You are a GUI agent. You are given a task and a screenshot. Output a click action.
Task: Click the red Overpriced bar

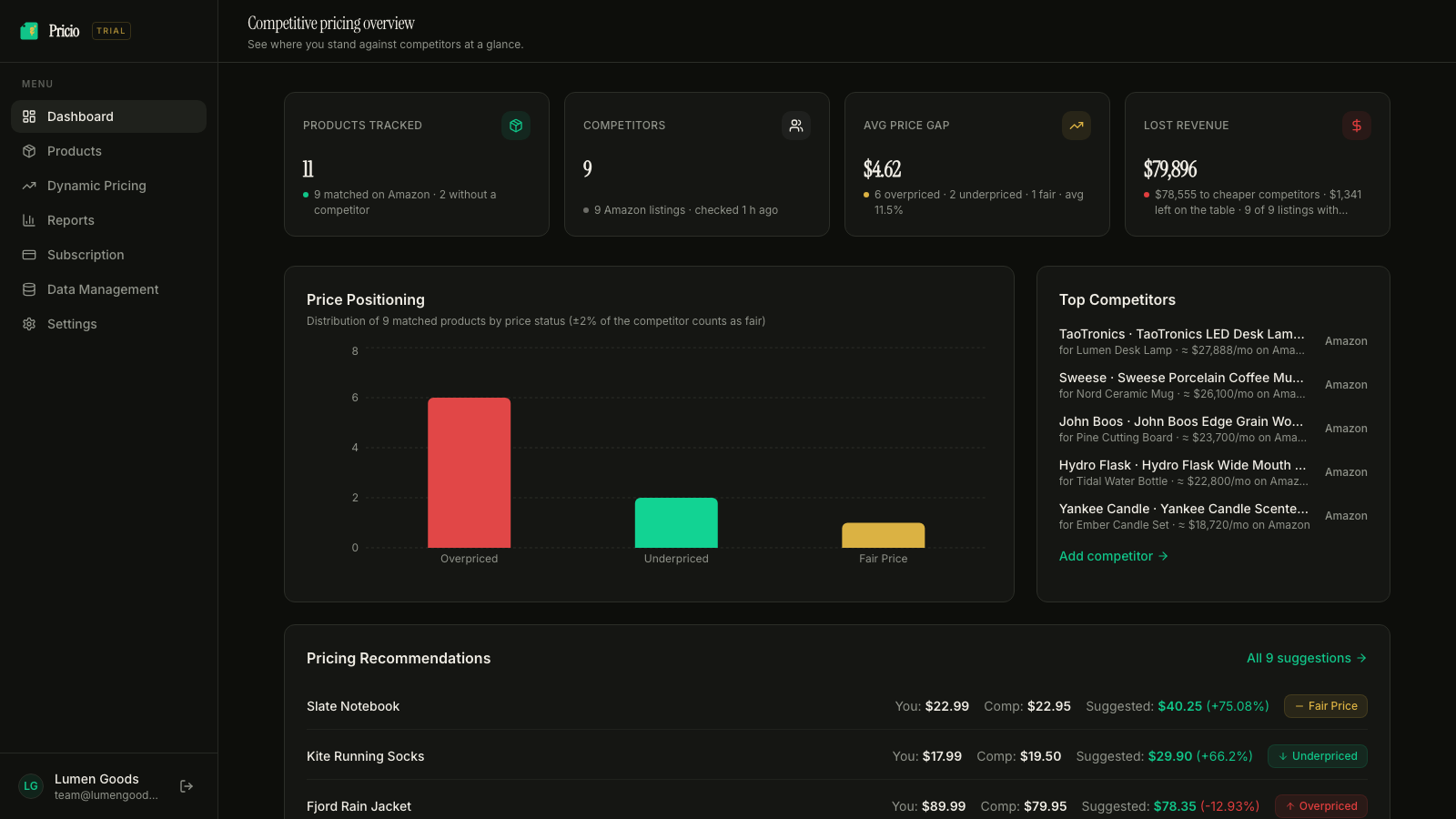(470, 472)
